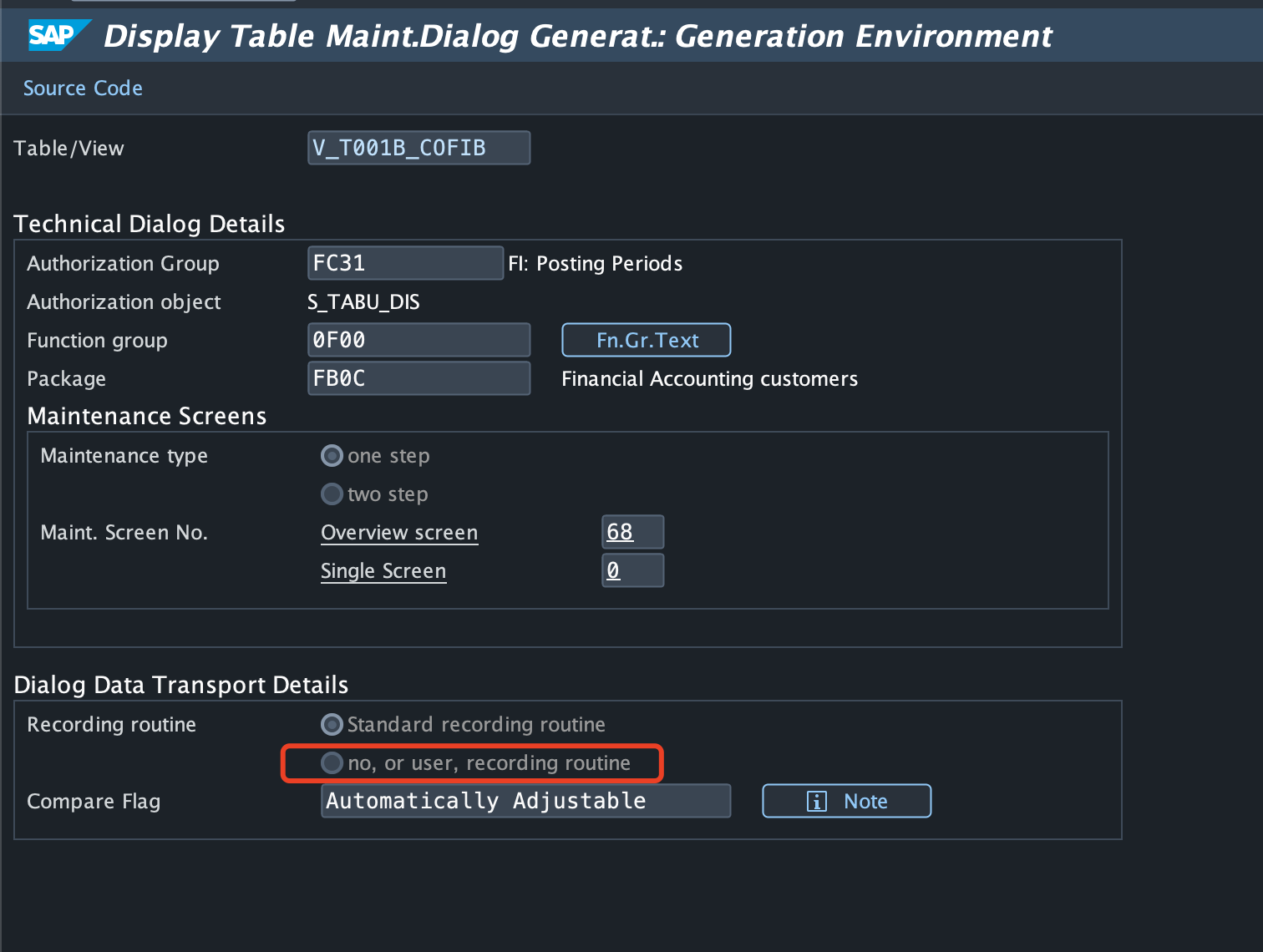Click the info icon on Note button
This screenshot has height=952, width=1263.
(816, 802)
